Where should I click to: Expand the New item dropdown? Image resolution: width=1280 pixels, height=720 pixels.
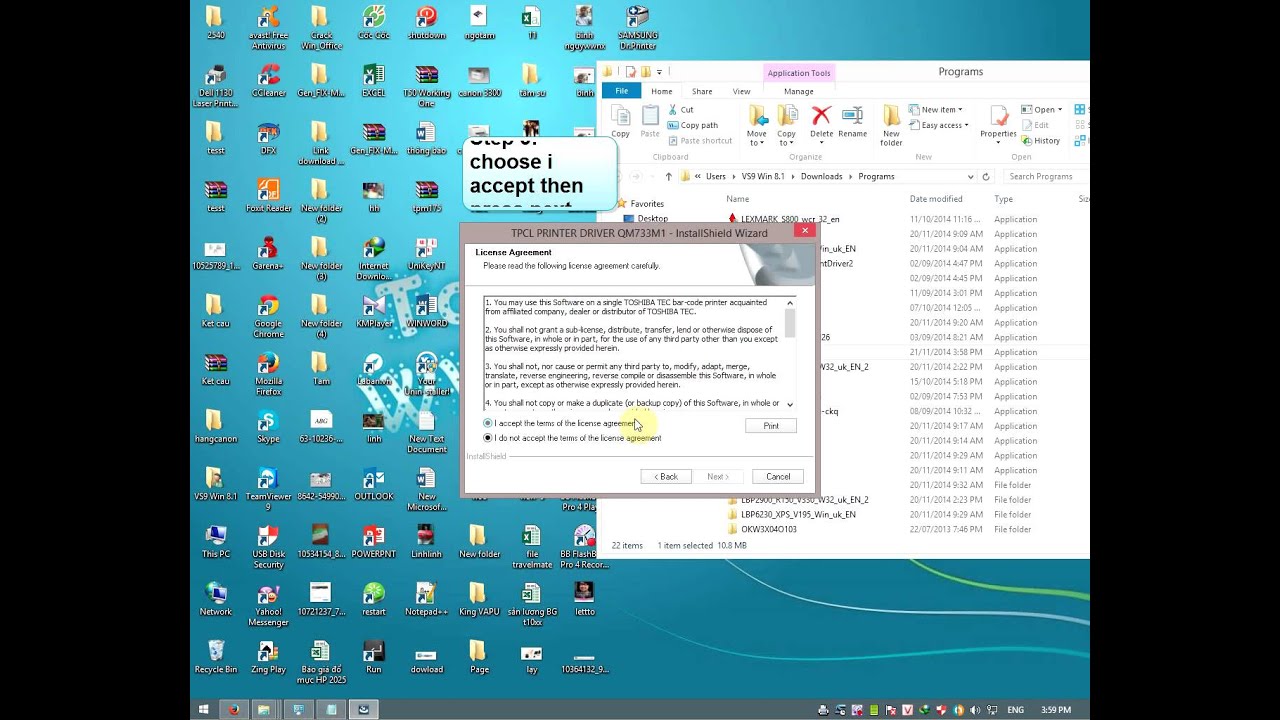[x=936, y=110]
